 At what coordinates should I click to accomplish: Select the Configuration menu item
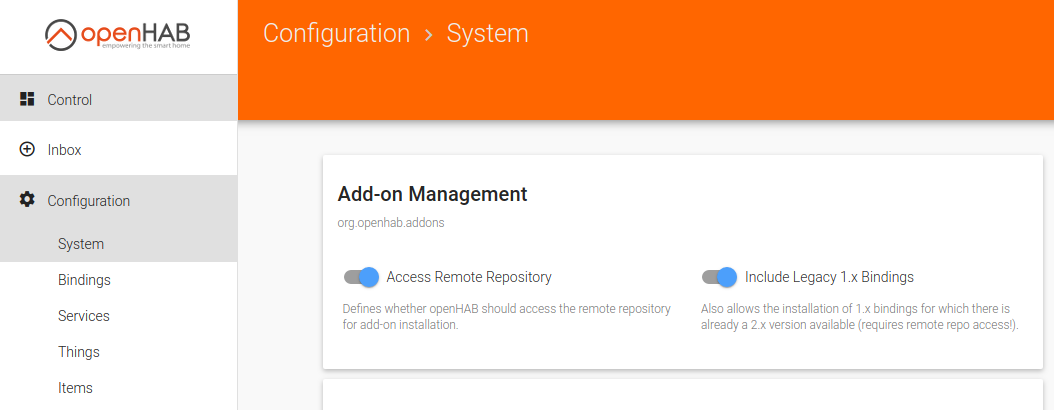point(118,200)
